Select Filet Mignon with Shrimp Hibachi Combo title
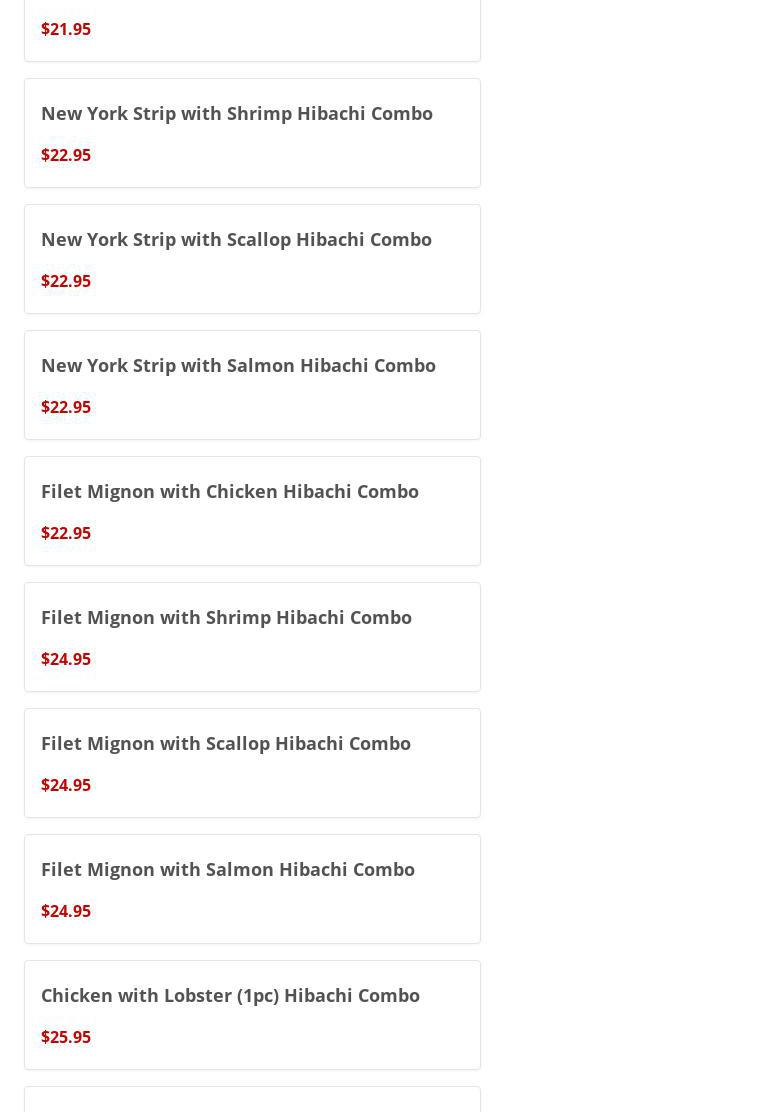The width and height of the screenshot is (770, 1112). [x=226, y=617]
